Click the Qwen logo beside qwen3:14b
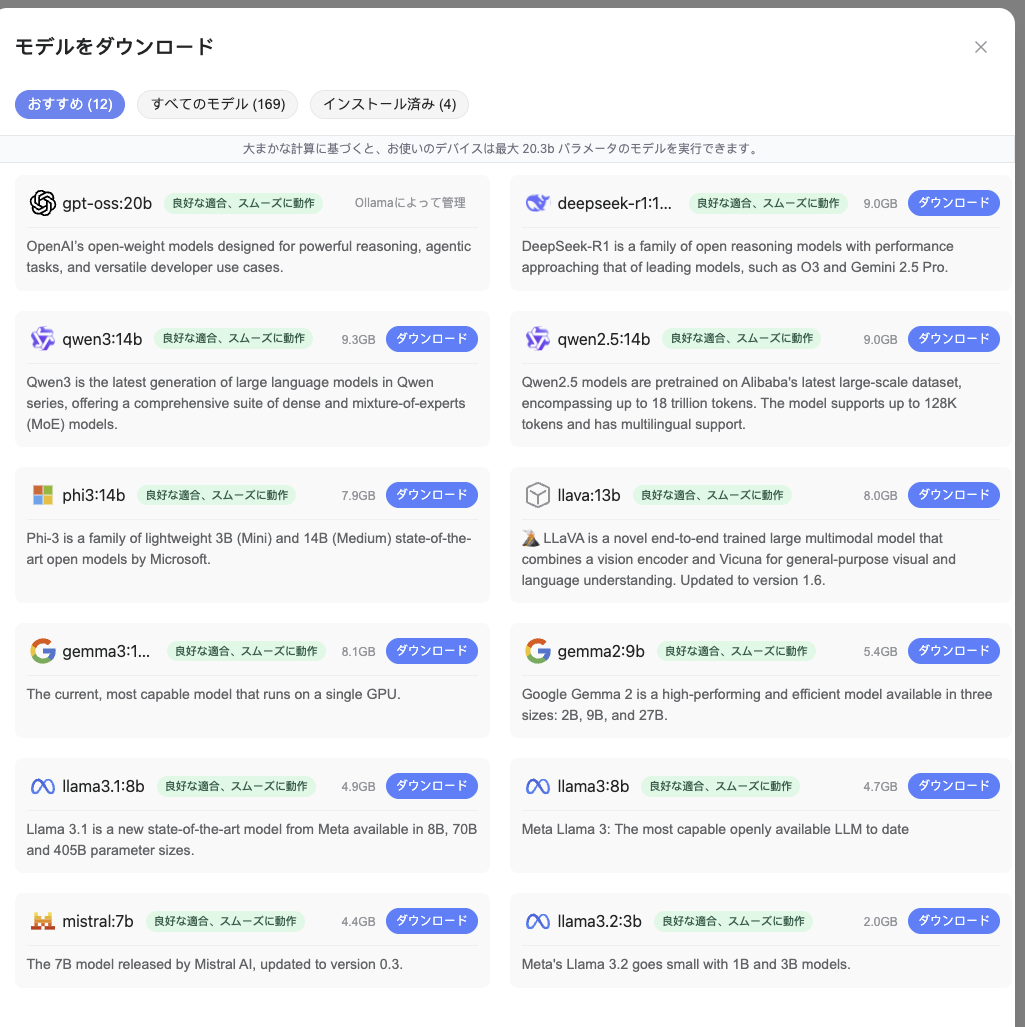This screenshot has width=1025, height=1027. (43, 339)
